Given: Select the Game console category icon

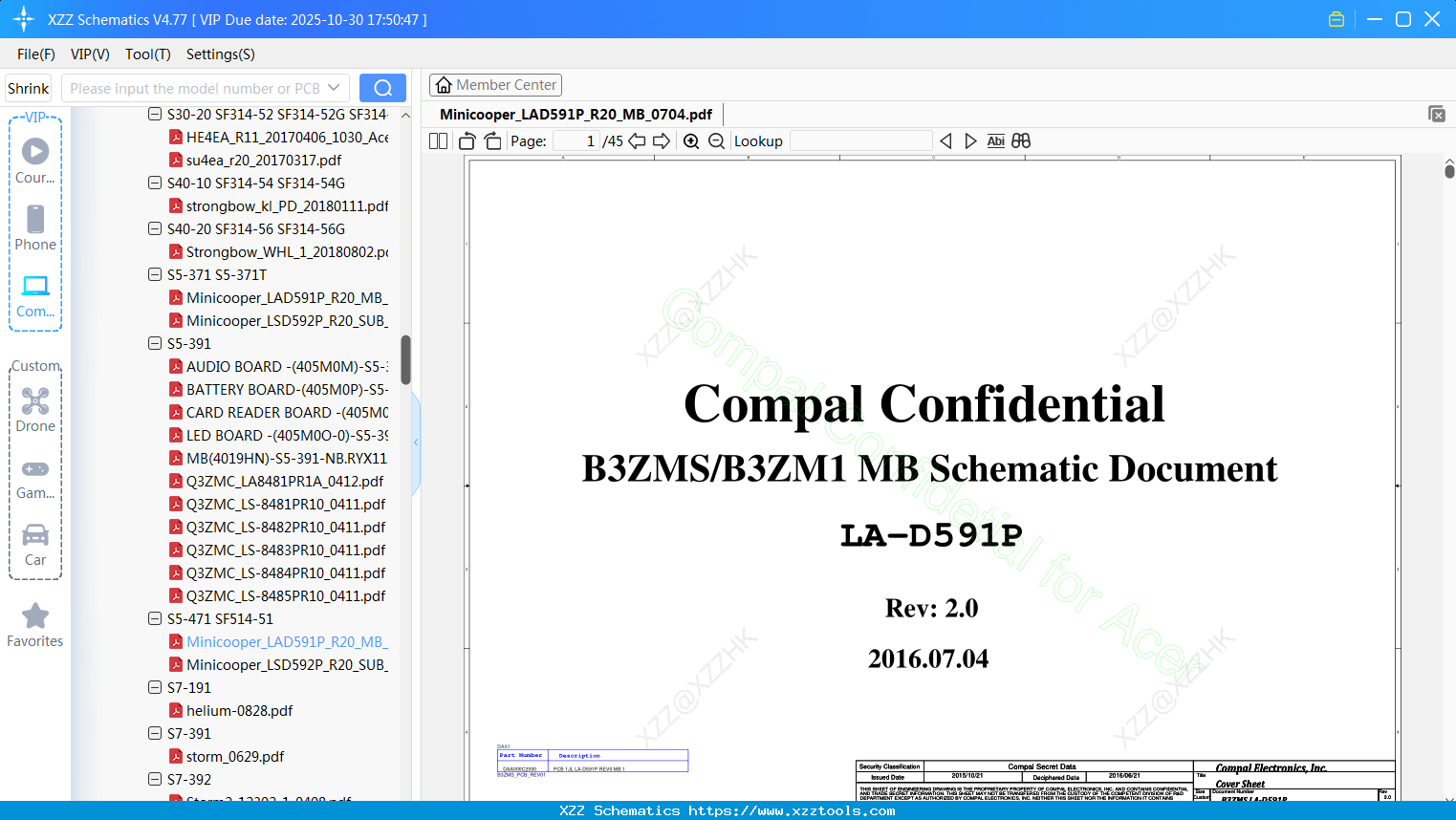Looking at the screenshot, I should click(35, 478).
